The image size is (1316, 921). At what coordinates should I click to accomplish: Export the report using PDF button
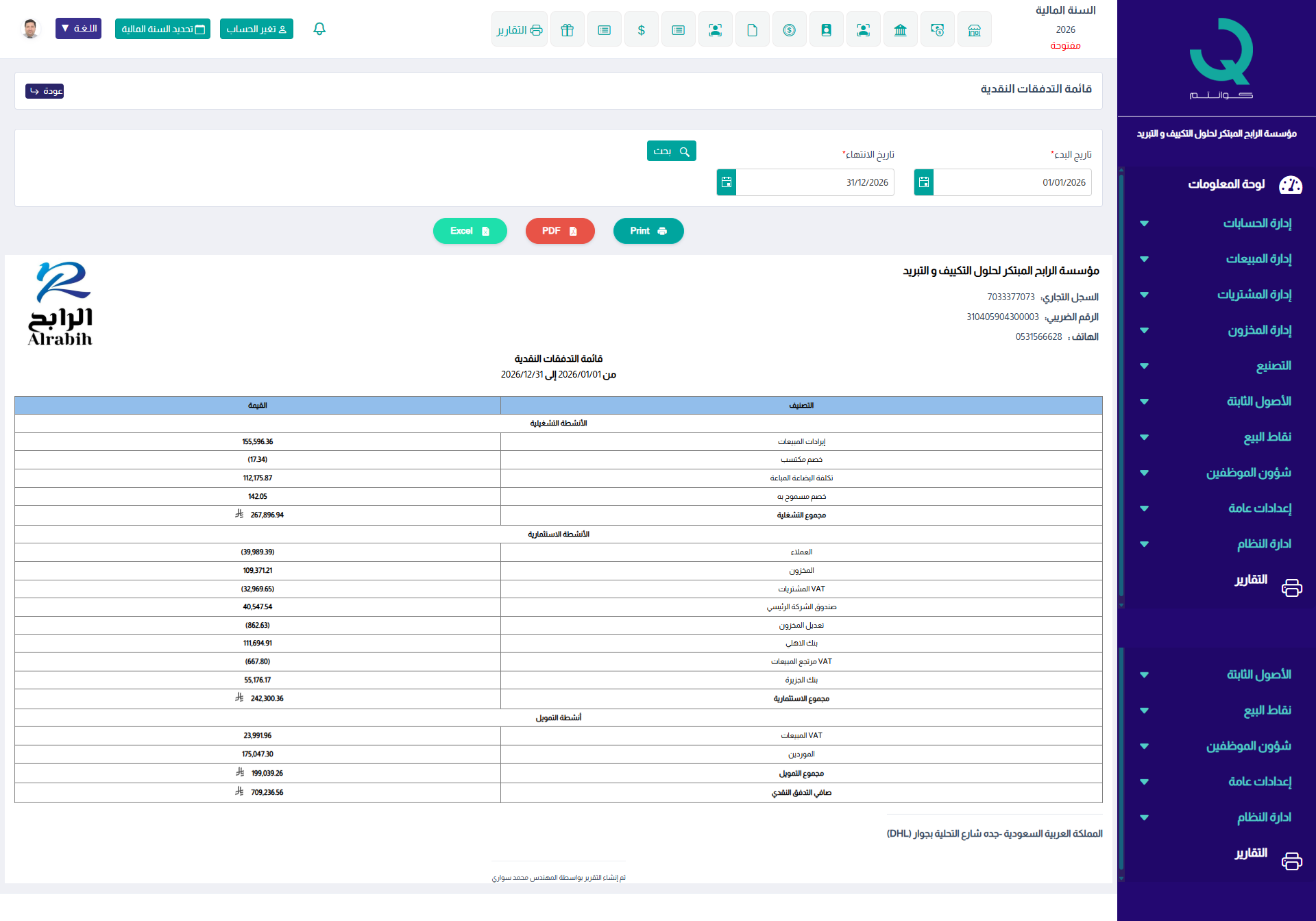tap(559, 231)
